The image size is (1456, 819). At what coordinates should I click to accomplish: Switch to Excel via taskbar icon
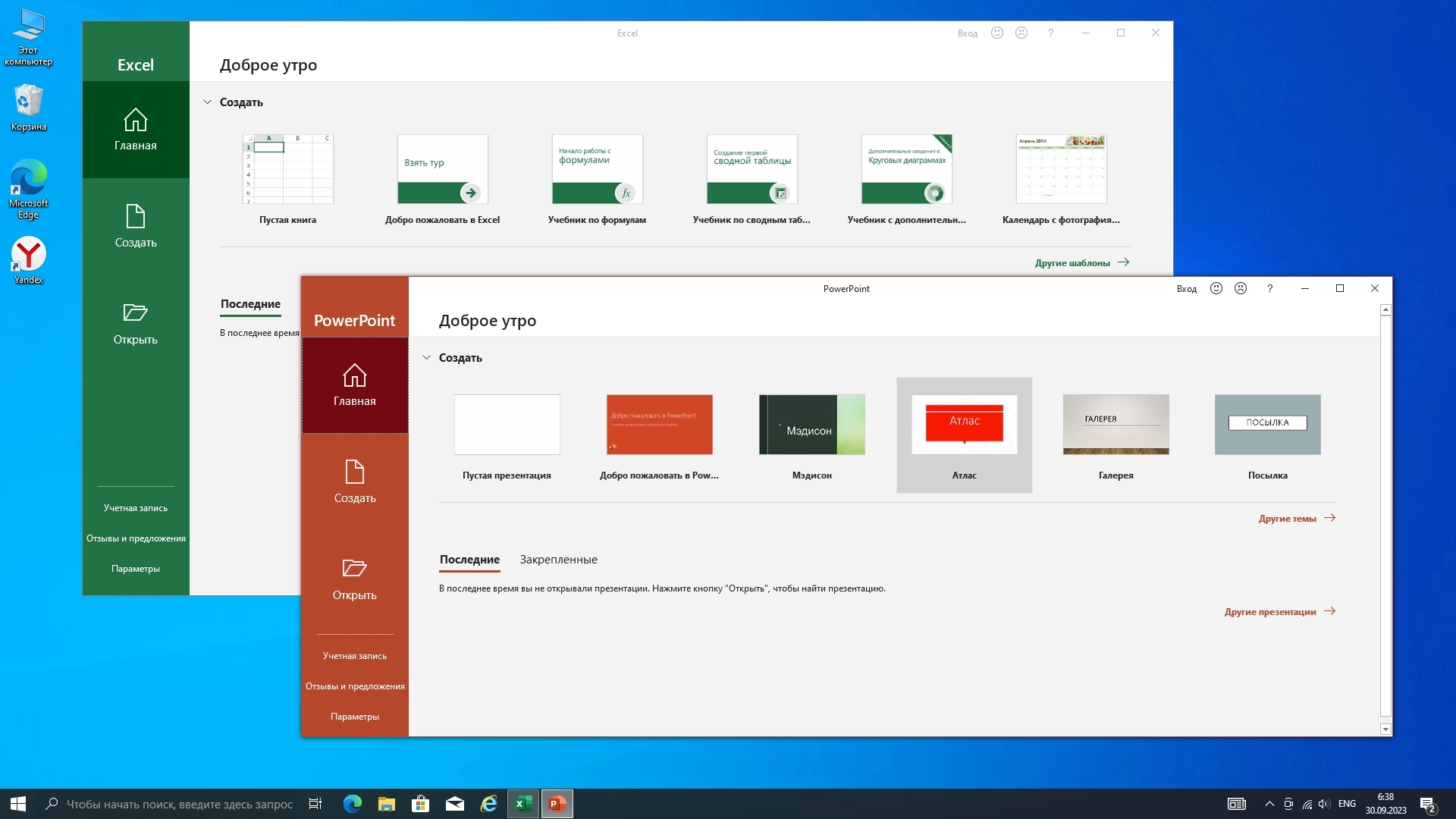click(x=523, y=804)
